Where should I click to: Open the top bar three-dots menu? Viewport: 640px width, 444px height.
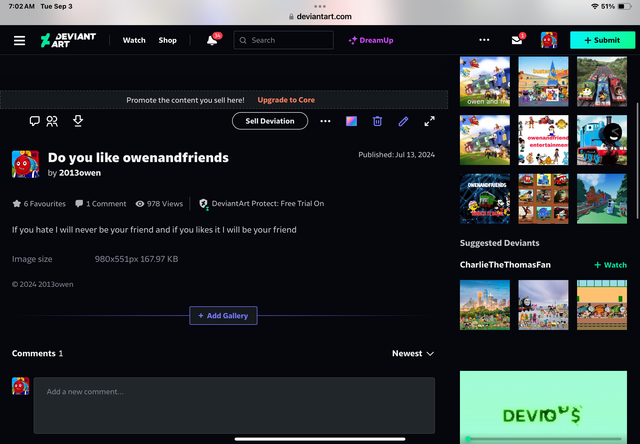coord(484,40)
